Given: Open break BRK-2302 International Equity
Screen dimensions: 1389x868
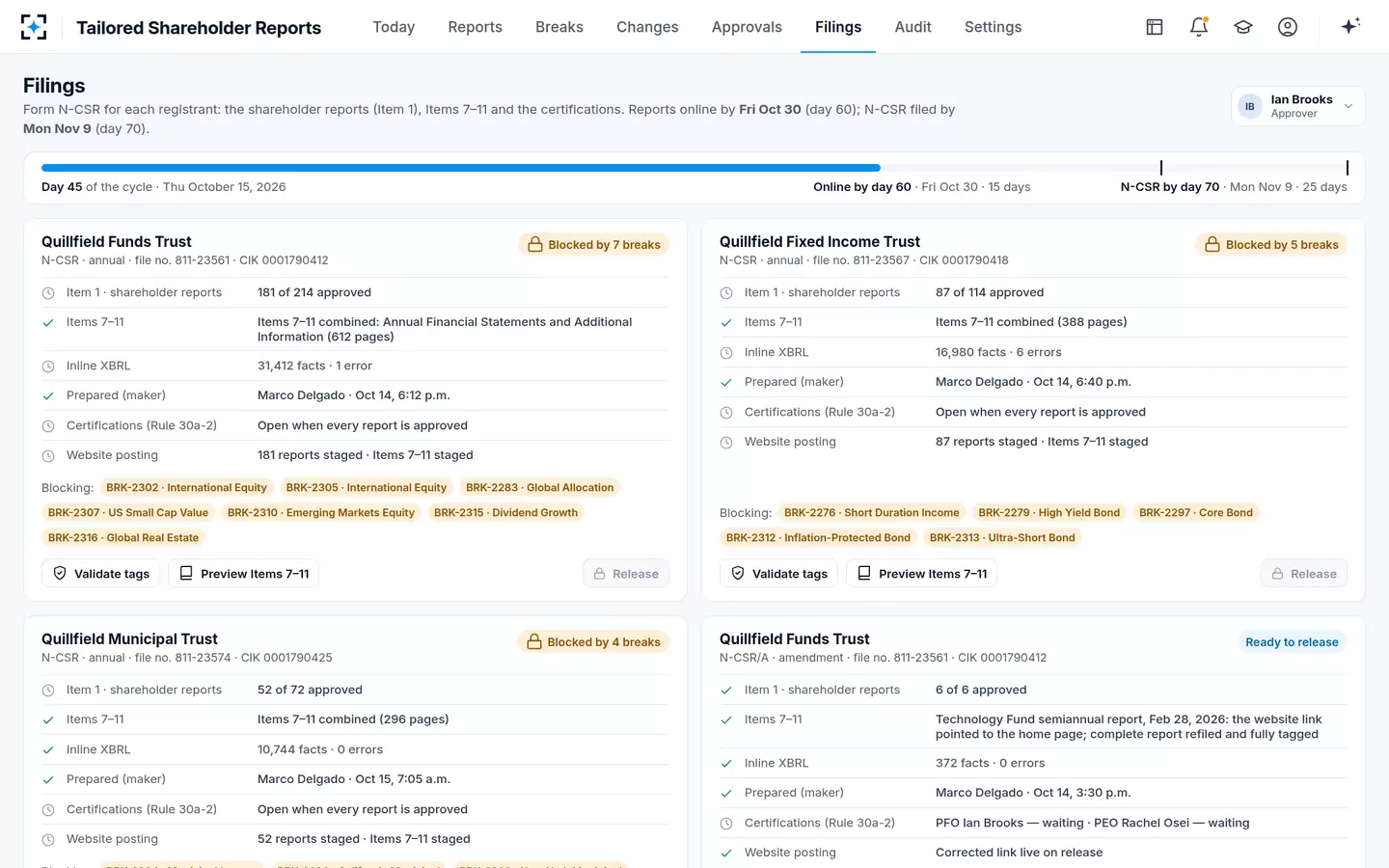Looking at the screenshot, I should (186, 488).
